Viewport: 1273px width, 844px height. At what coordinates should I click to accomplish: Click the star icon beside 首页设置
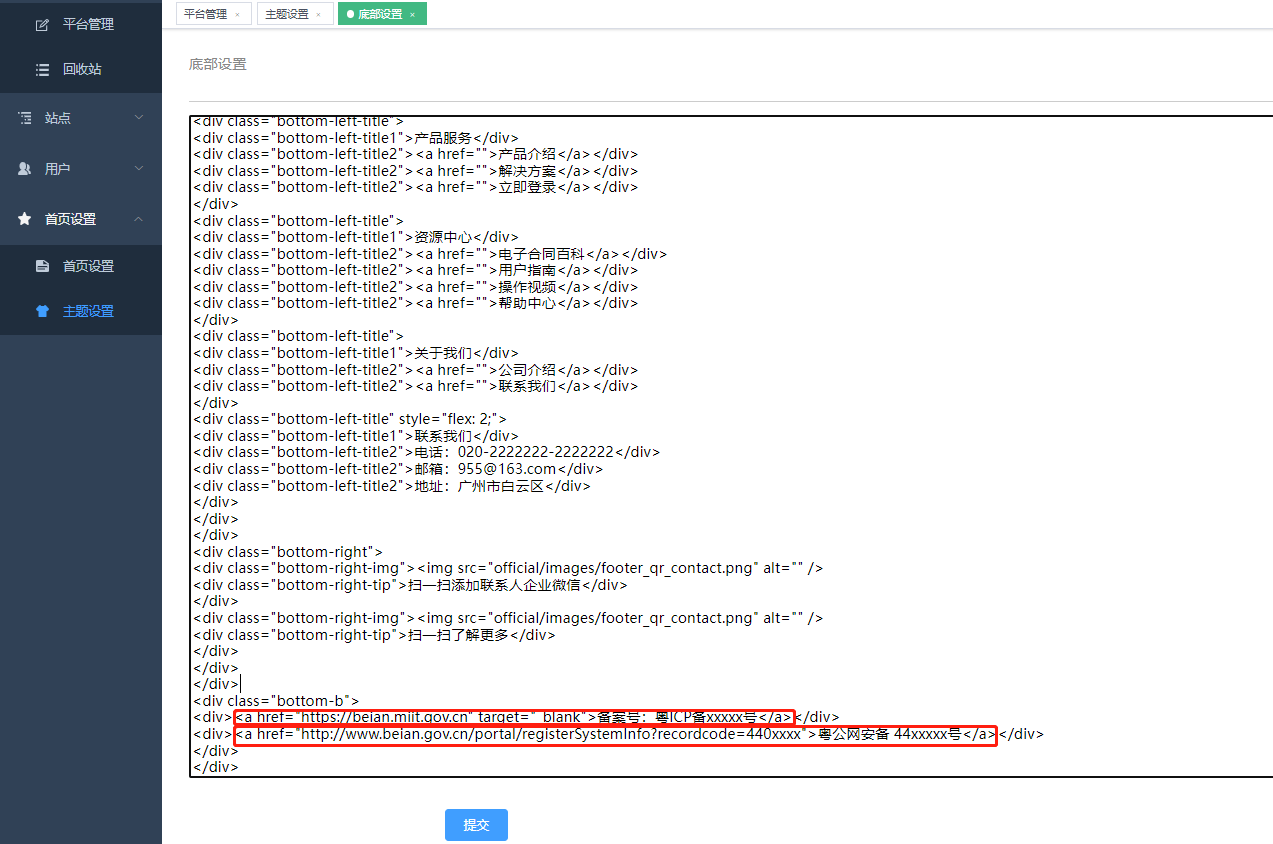click(25, 219)
